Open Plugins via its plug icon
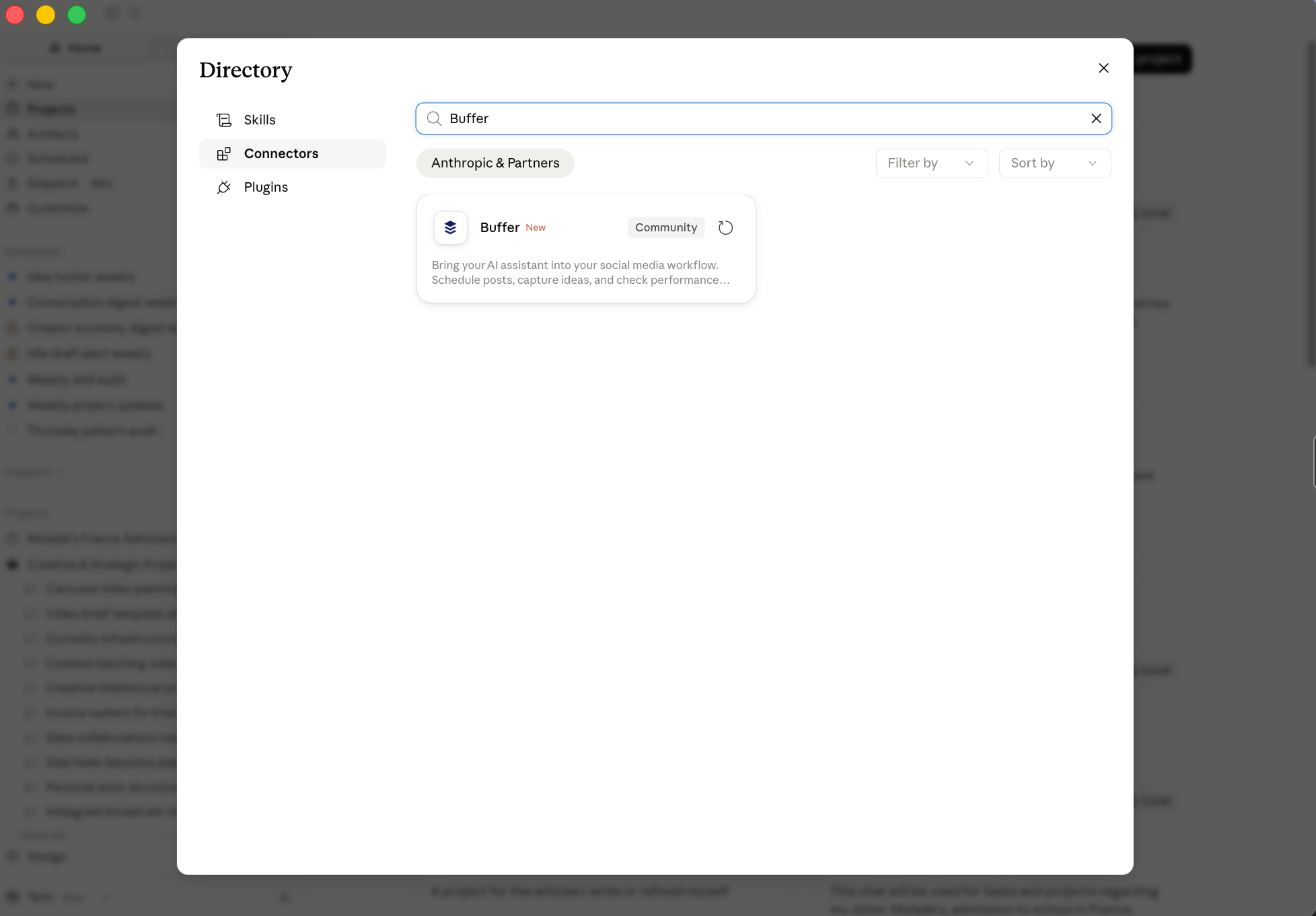Viewport: 1316px width, 916px height. (224, 188)
